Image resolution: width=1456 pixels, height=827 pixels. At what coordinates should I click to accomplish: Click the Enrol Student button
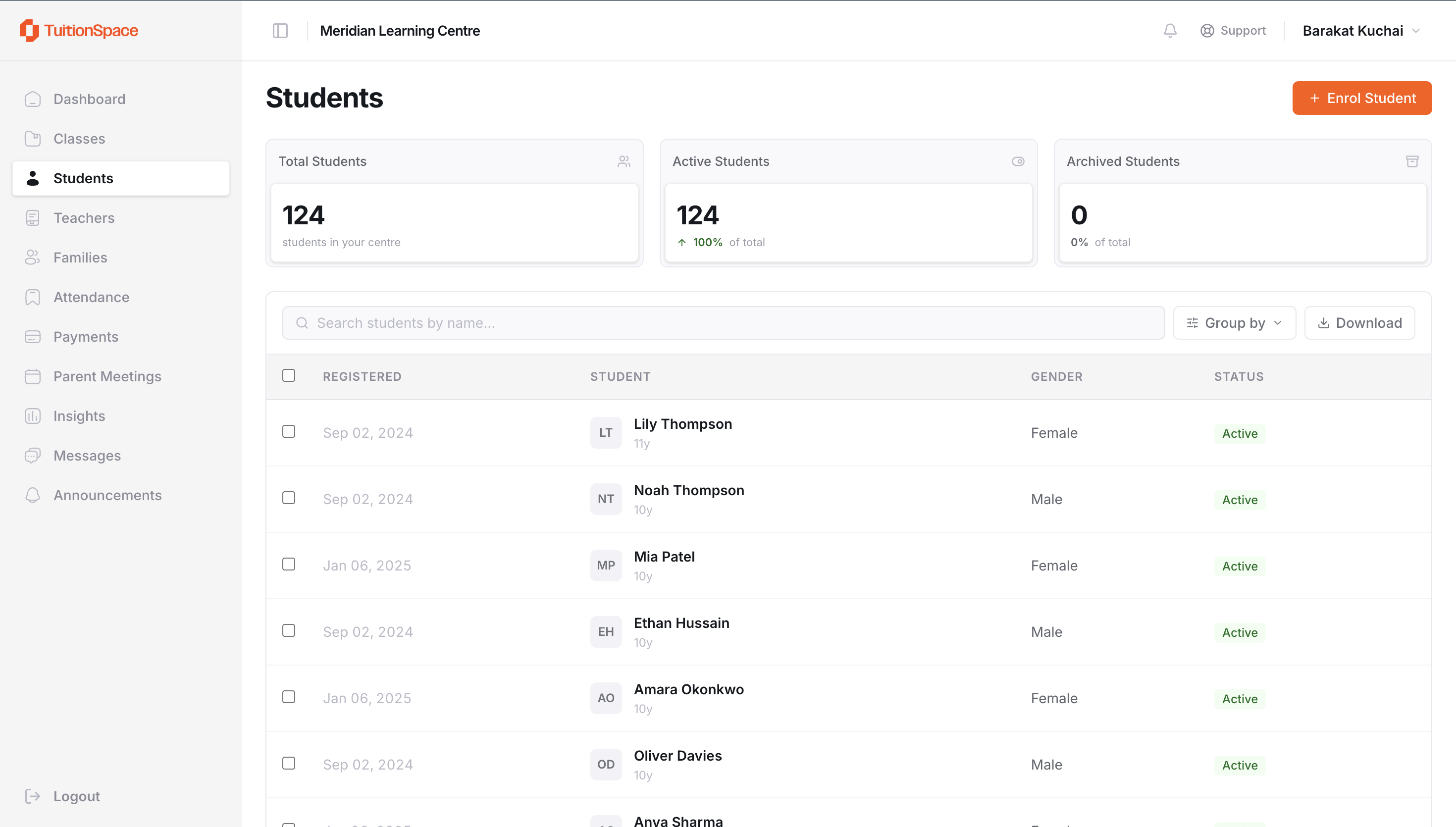1362,98
